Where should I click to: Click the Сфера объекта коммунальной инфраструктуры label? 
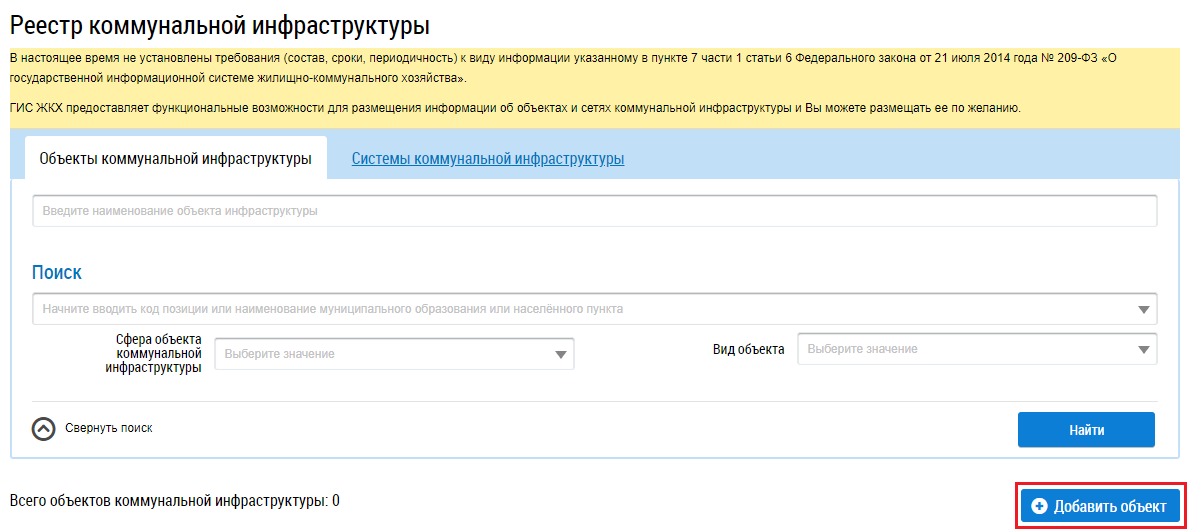click(154, 353)
